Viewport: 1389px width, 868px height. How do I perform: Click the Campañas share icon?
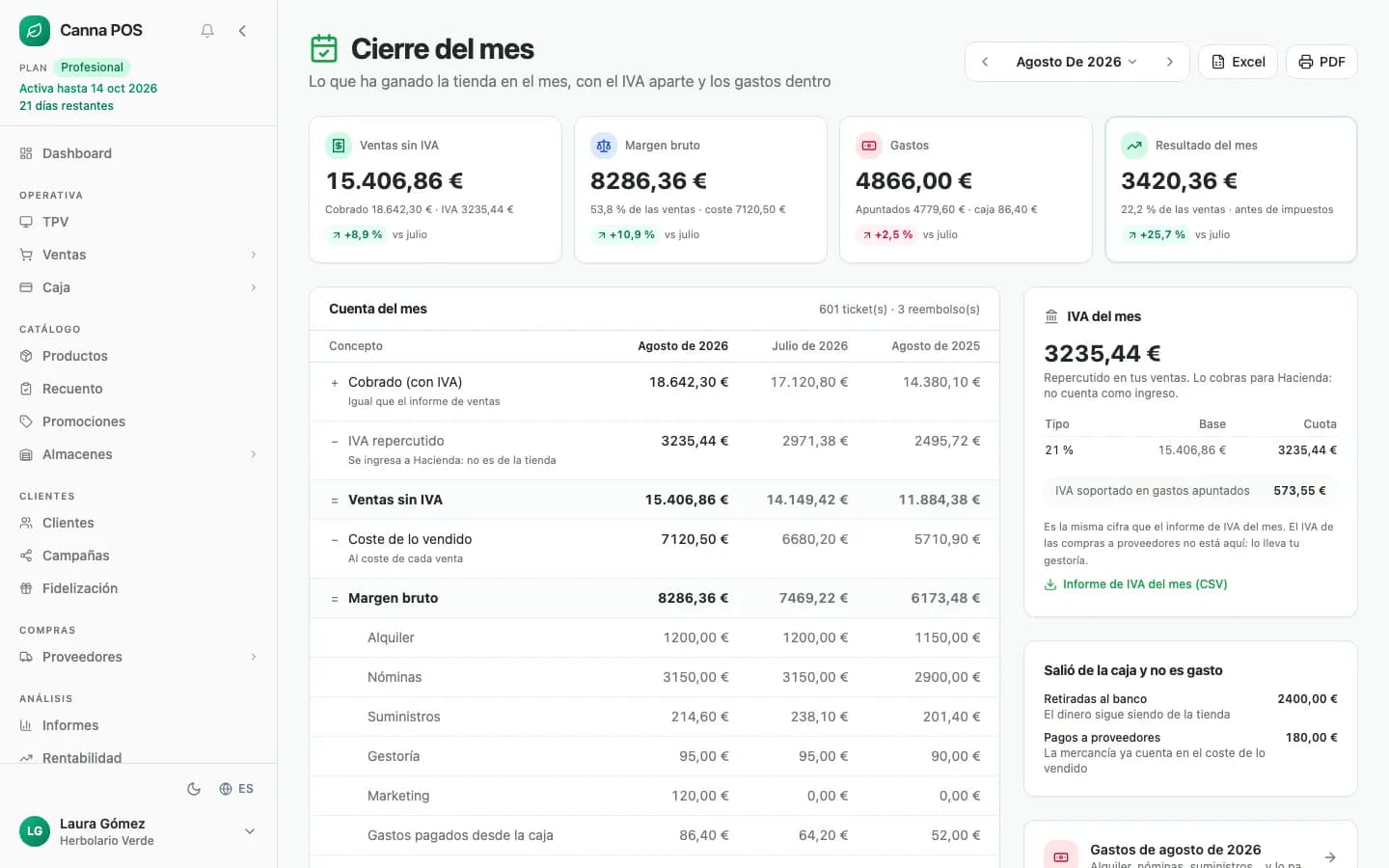pos(26,556)
